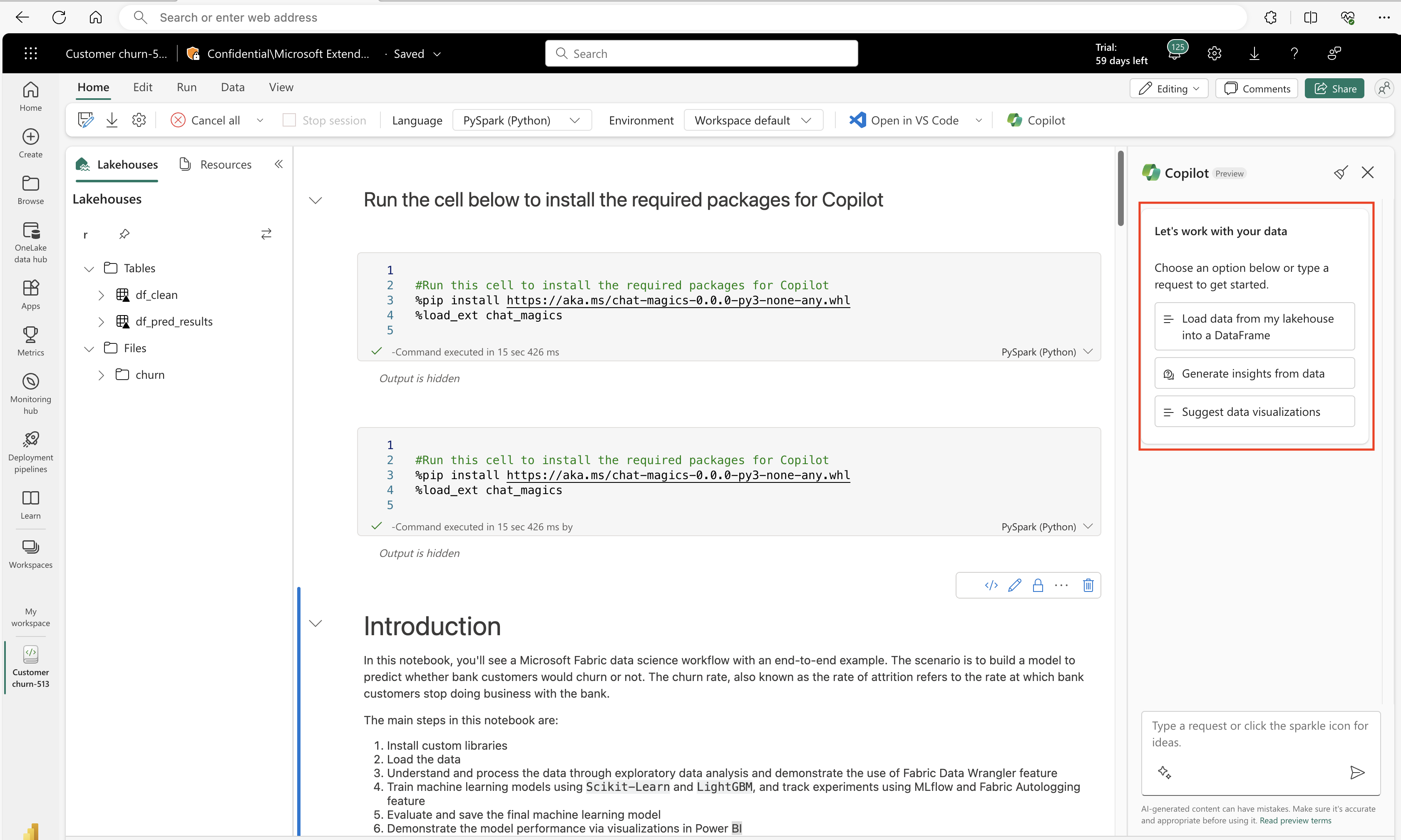Screen dimensions: 1401x840
Task: Expand Open in VS Code options arrow
Action: (978, 120)
